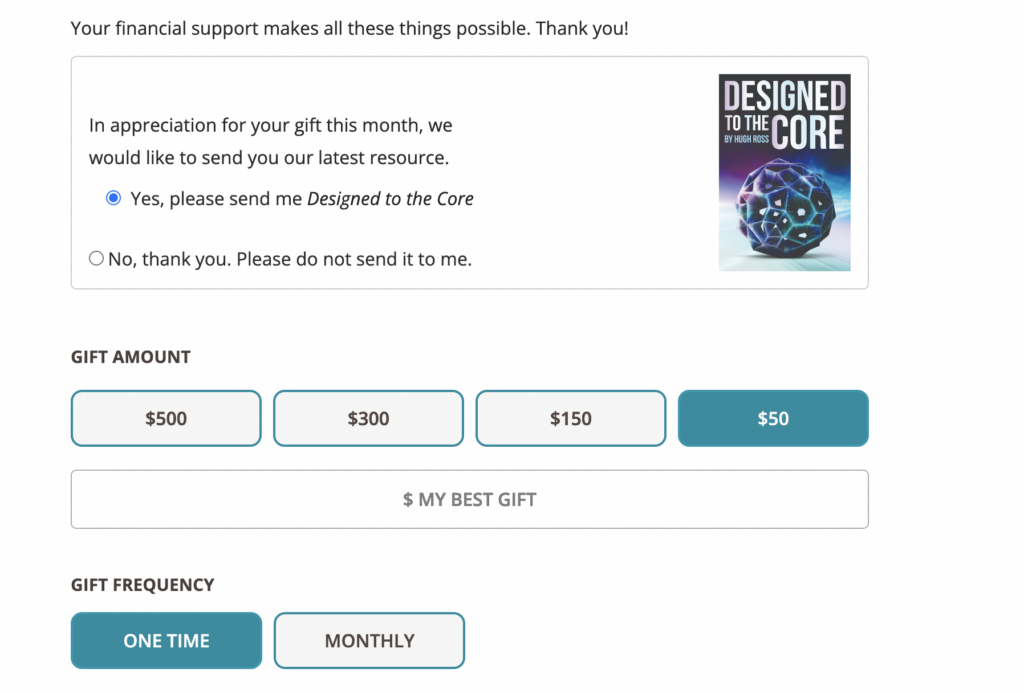Choose the 'No, thank you' radio button
The width and height of the screenshot is (1024, 693).
pos(96,259)
